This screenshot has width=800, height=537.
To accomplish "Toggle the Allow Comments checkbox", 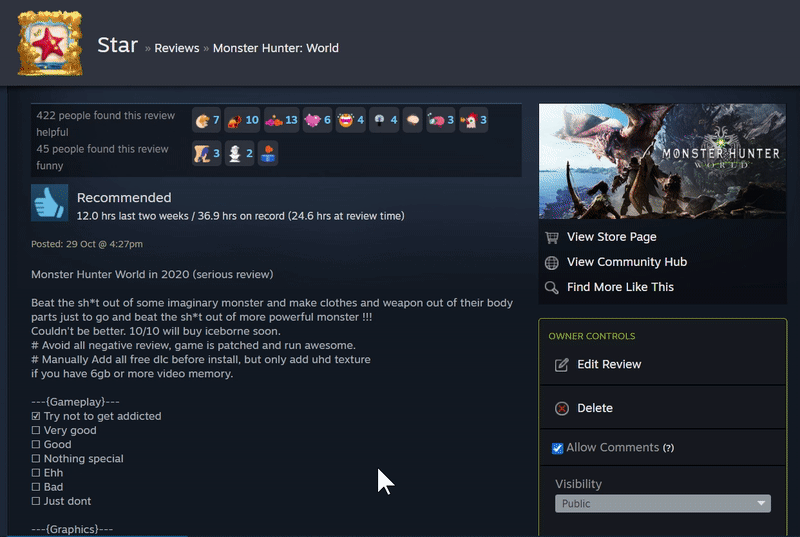I will (557, 448).
